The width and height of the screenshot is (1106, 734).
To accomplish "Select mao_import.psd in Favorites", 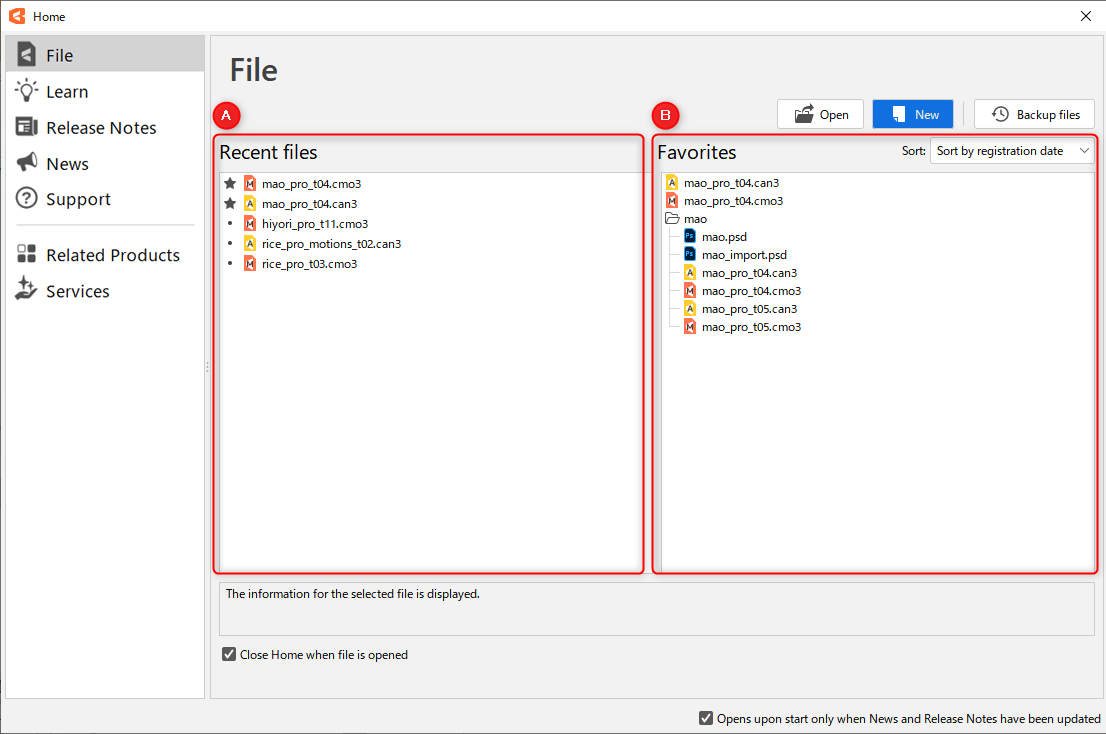I will point(744,255).
